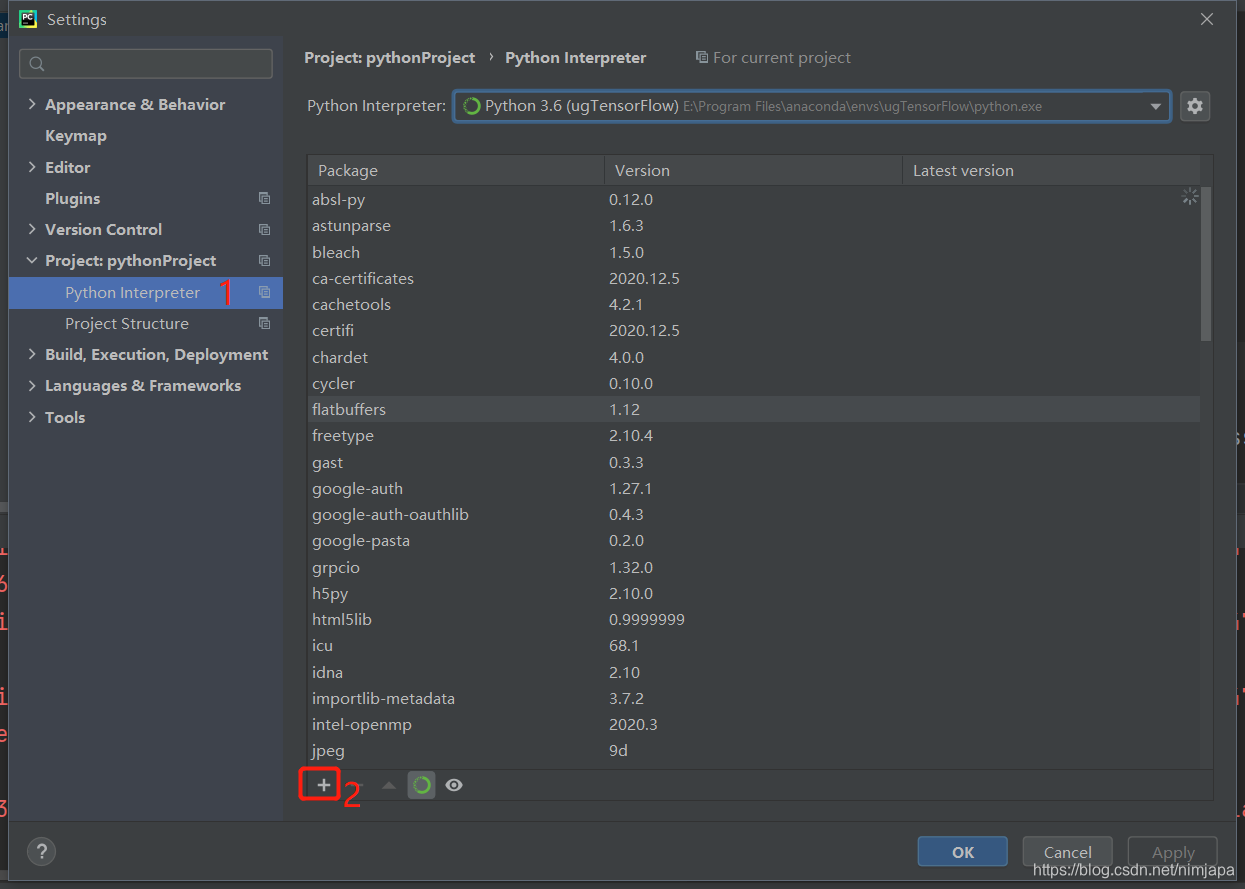The width and height of the screenshot is (1245, 889).
Task: Select the gast package row
Action: coord(754,462)
